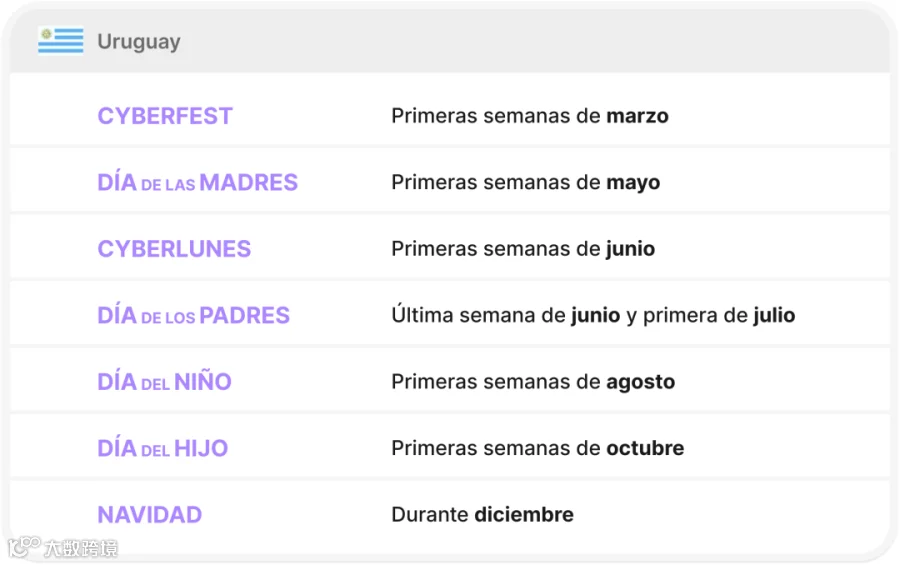
Task: Select the CYBERLUNES event name
Action: [x=174, y=249]
